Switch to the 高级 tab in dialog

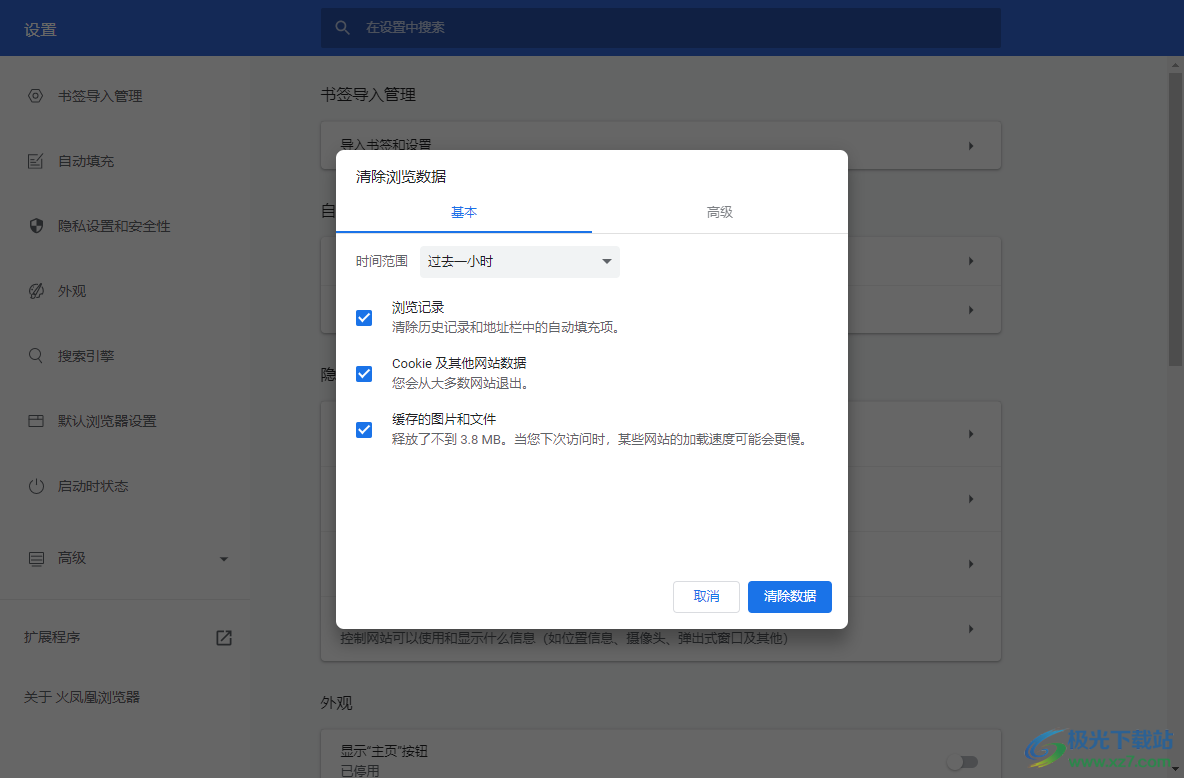coord(720,212)
